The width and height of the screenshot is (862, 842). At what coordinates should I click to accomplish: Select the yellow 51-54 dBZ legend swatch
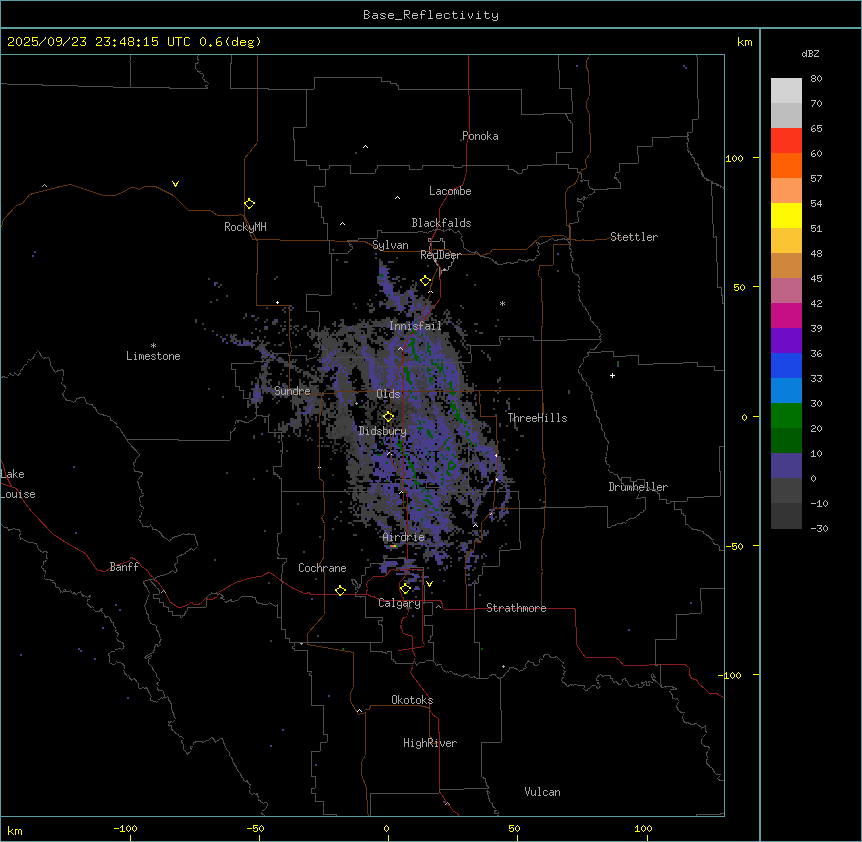[786, 216]
